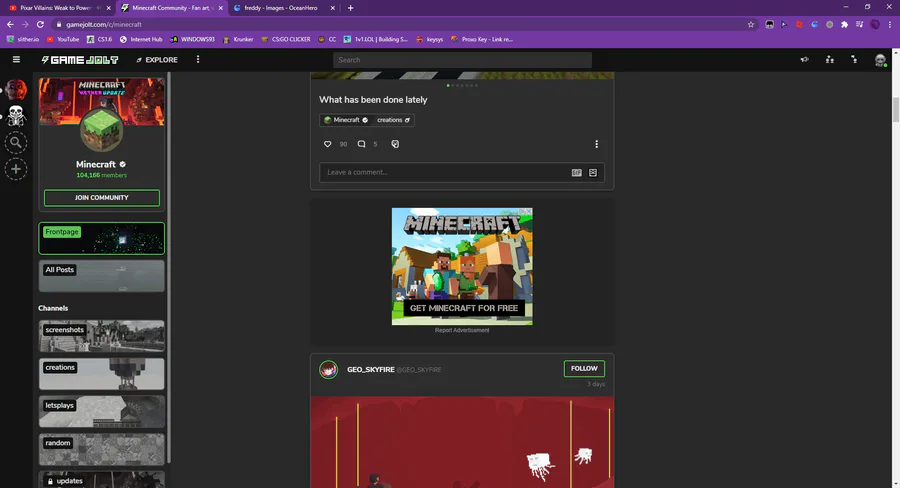This screenshot has width=900, height=488.
Task: Open a new browser tab
Action: [x=350, y=8]
